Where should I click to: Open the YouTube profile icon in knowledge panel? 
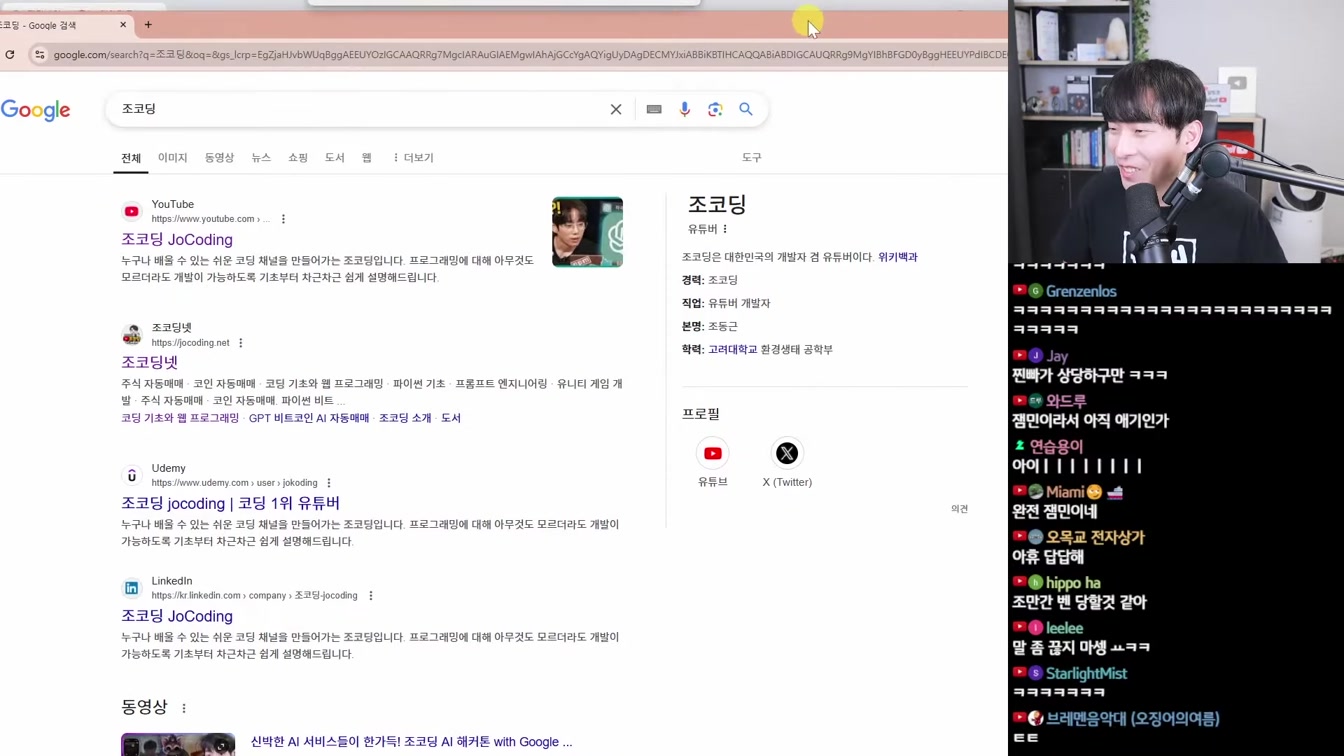click(713, 454)
